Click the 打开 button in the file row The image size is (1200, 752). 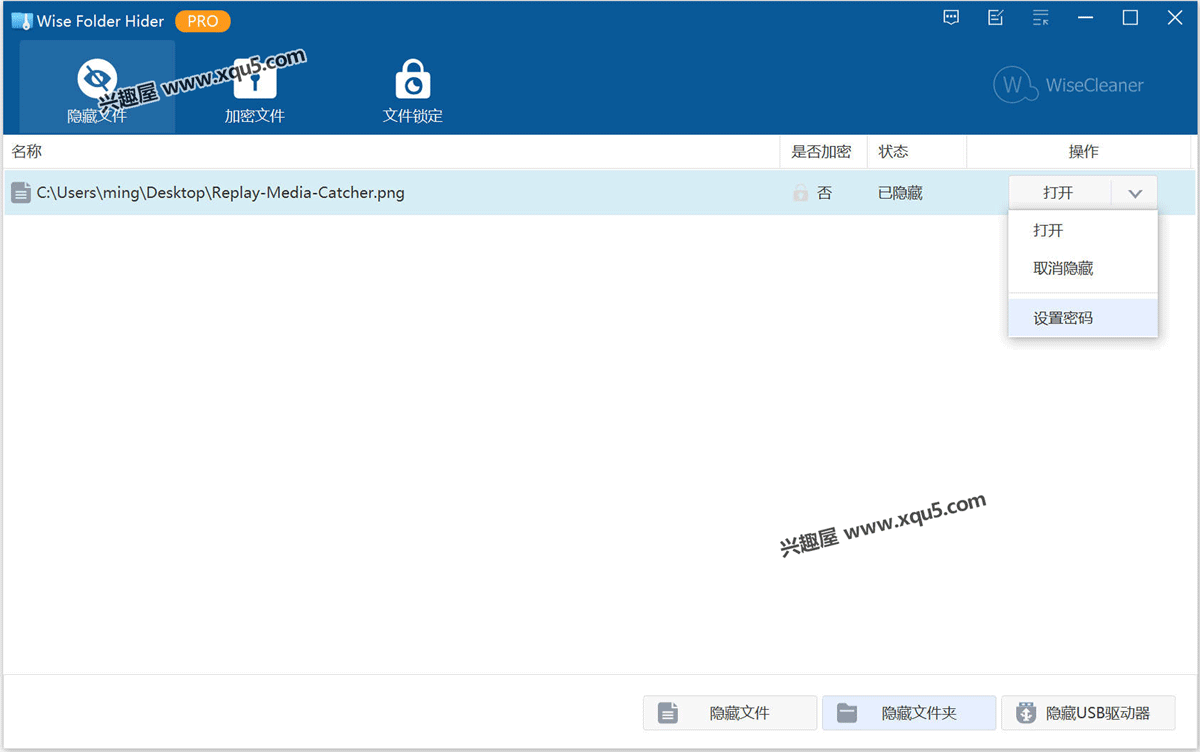pos(1059,193)
